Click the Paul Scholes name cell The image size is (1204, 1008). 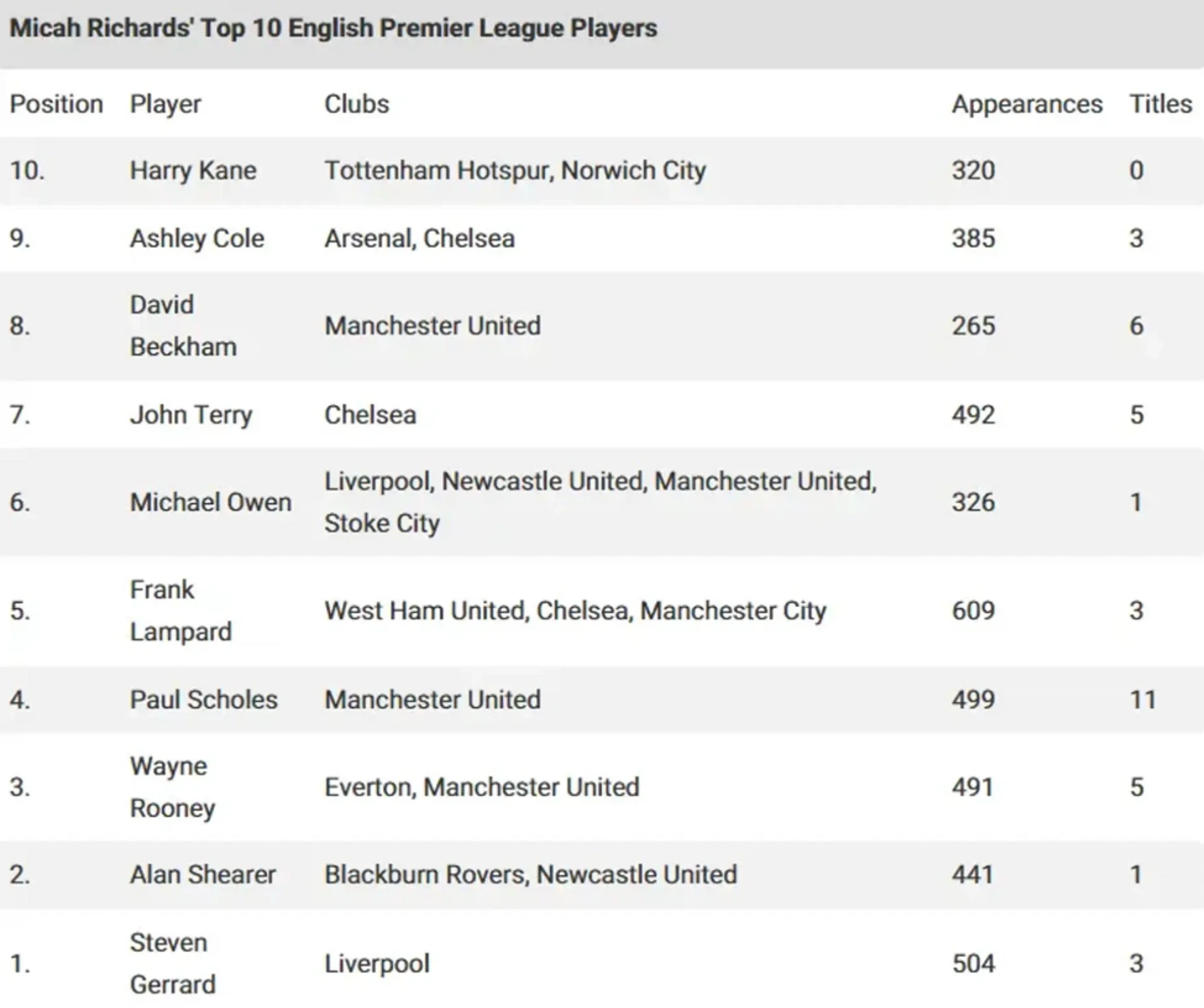click(204, 699)
